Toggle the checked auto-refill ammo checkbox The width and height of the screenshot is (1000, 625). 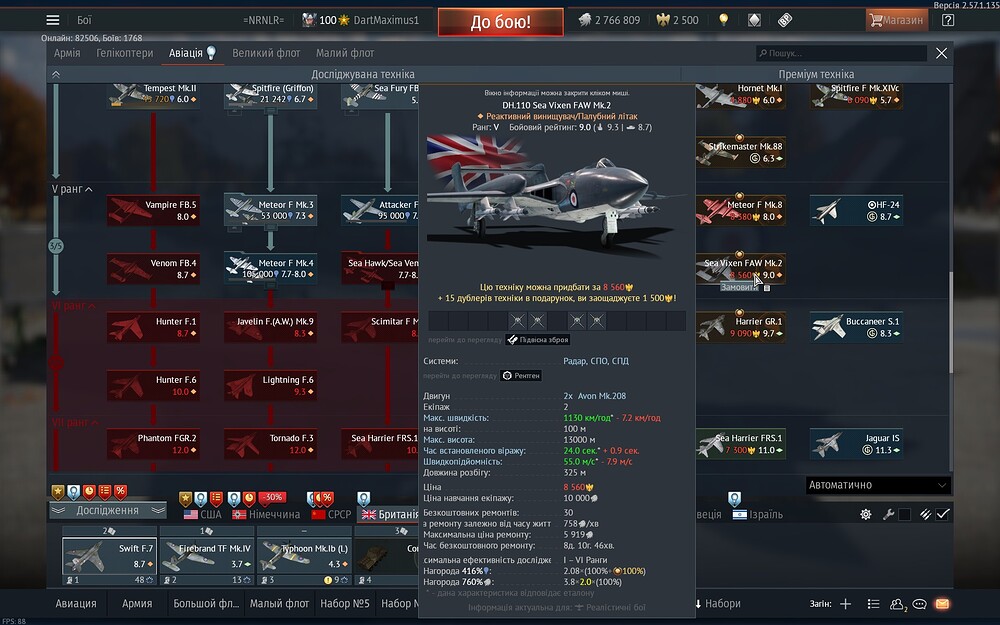click(x=943, y=514)
